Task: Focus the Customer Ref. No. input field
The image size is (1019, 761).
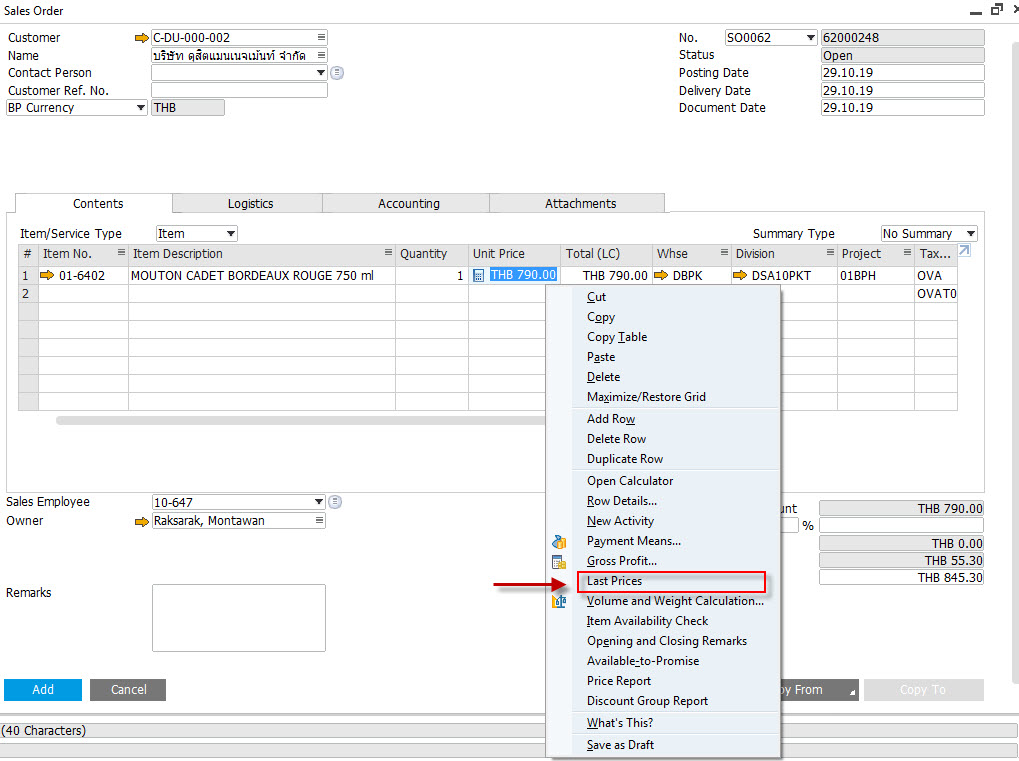Action: tap(239, 90)
